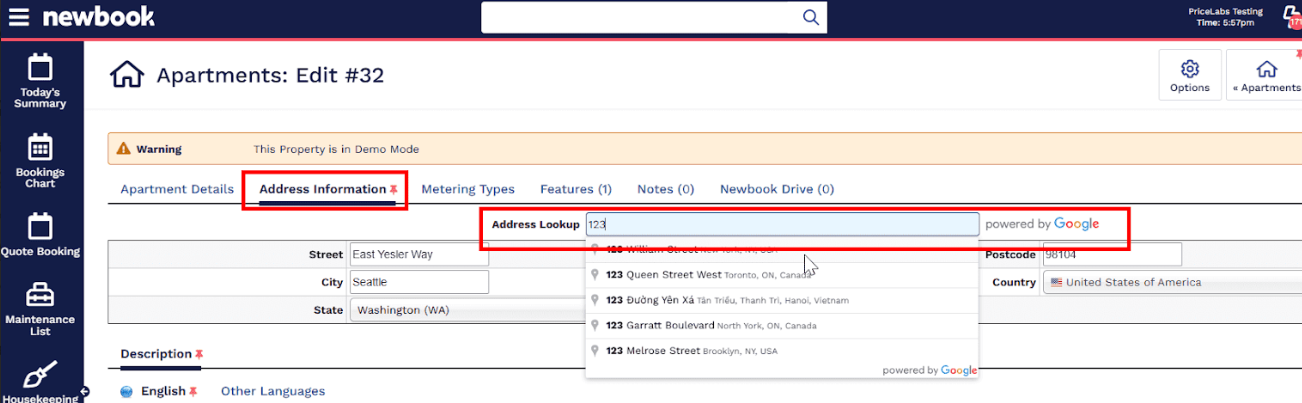The height and width of the screenshot is (403, 1302).
Task: Go back to Apartments list
Action: (1265, 75)
